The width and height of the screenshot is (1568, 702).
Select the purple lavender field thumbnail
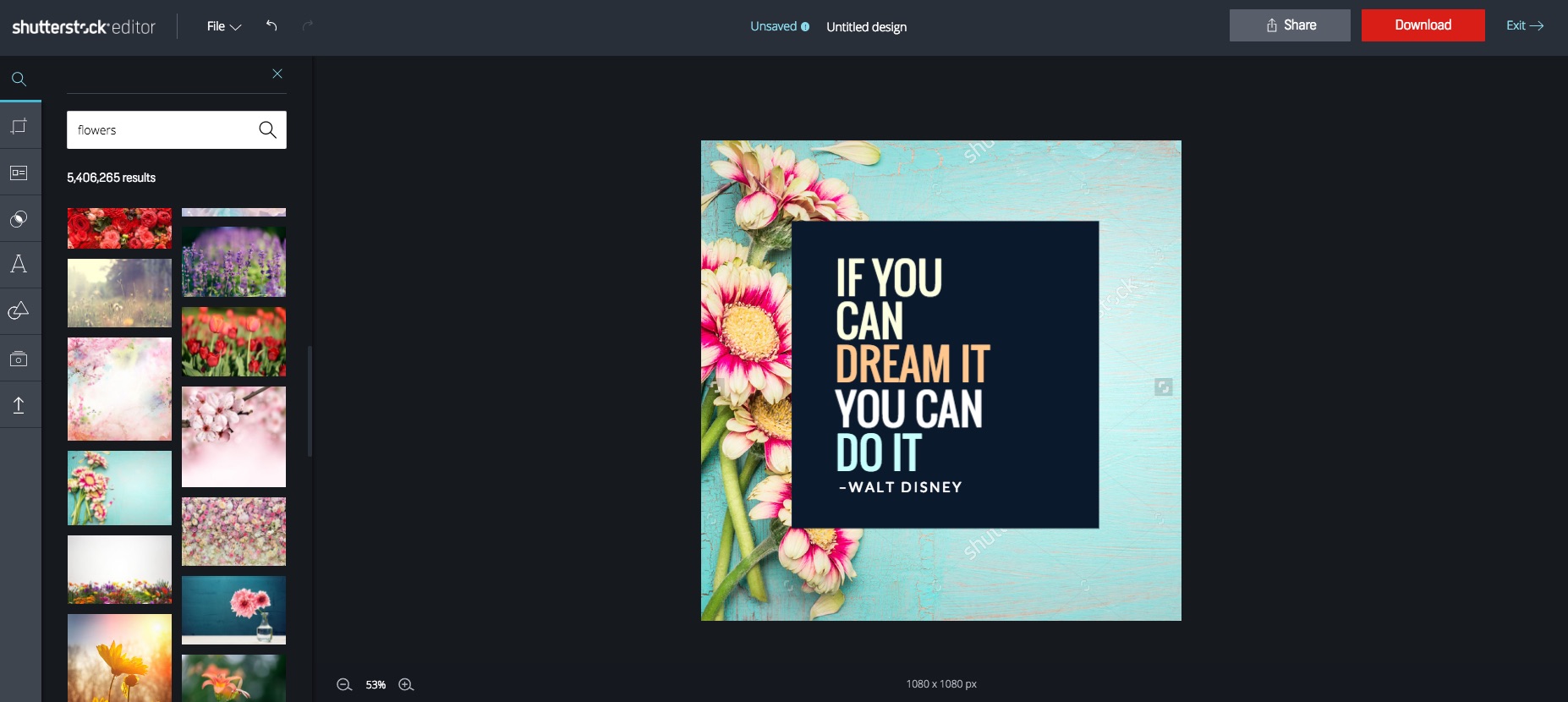[x=233, y=261]
